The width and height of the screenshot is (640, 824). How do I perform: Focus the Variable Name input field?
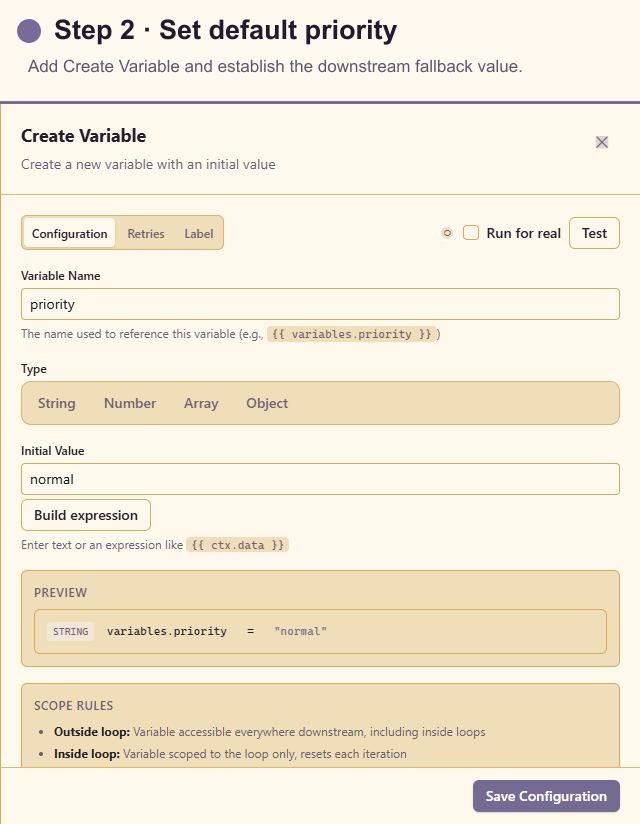tap(320, 304)
